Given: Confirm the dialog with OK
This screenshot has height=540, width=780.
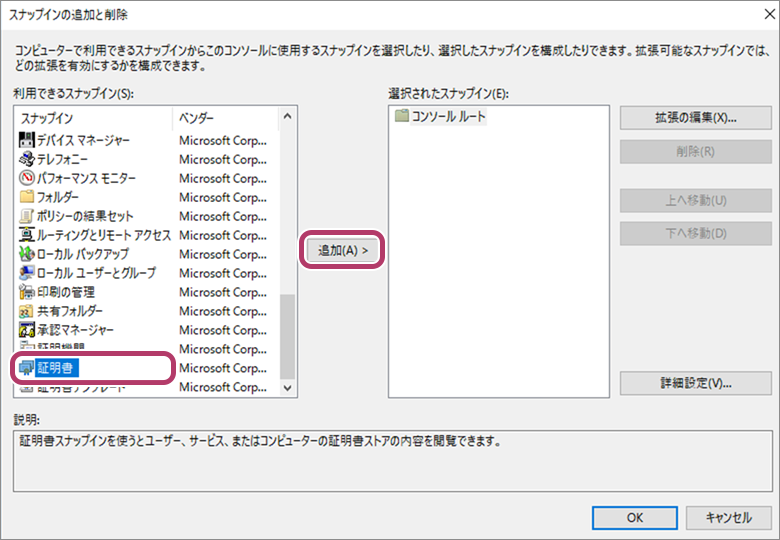Looking at the screenshot, I should [x=635, y=518].
